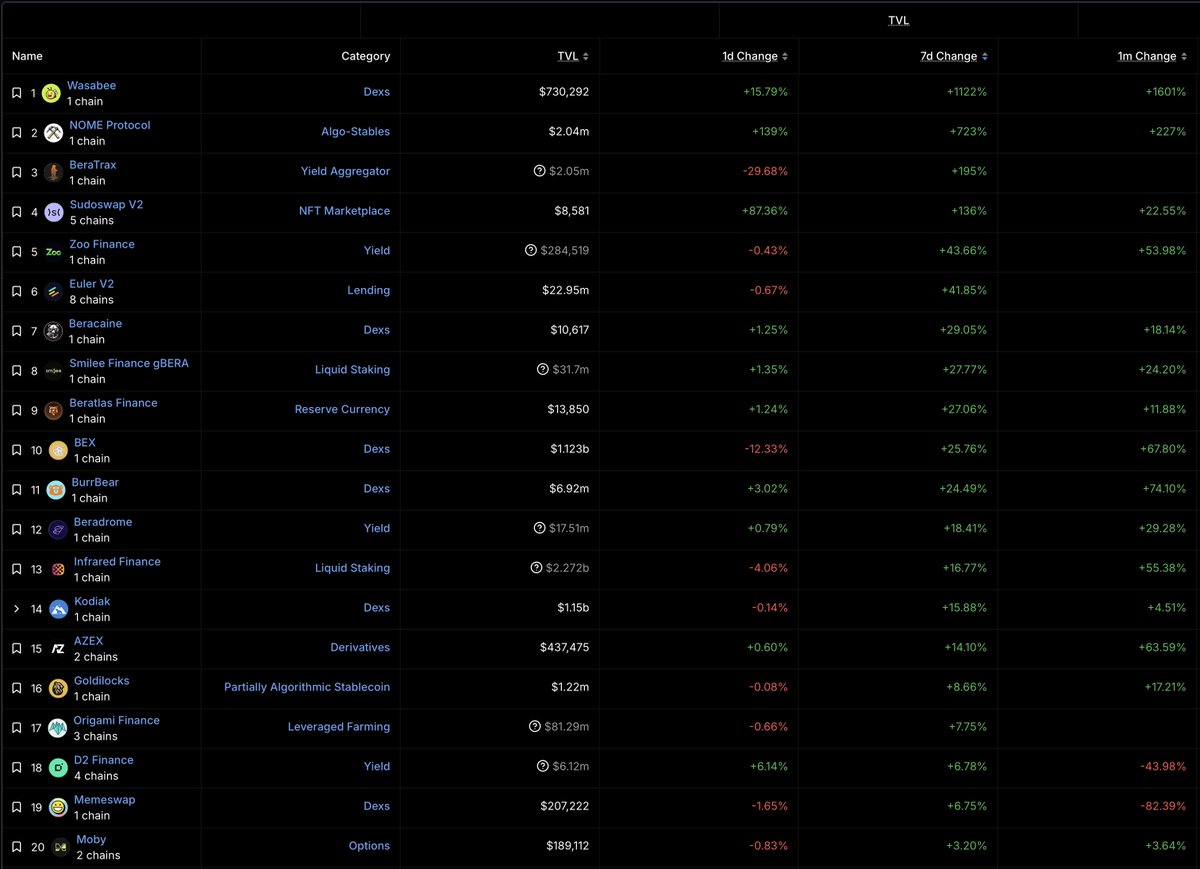Bookmark the Memeswap row
The image size is (1200, 869).
[x=16, y=807]
